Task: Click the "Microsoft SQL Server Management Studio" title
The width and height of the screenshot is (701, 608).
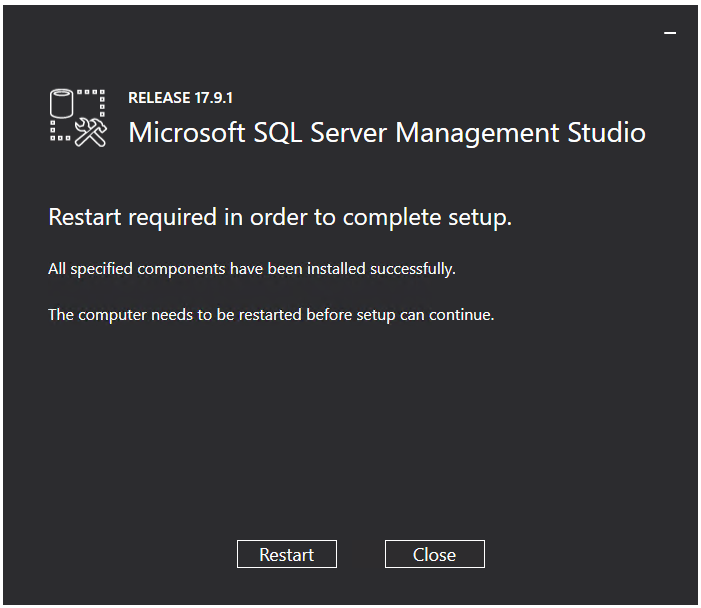Action: coord(387,132)
